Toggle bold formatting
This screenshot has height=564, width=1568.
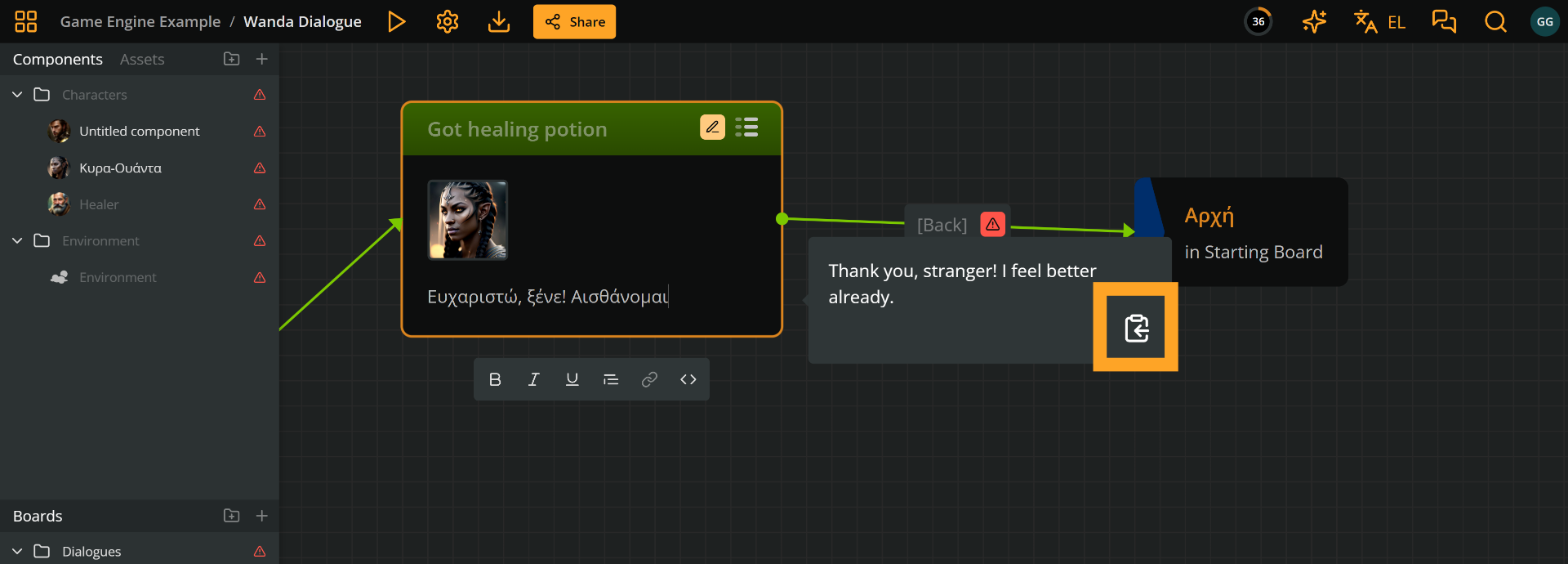click(x=495, y=379)
